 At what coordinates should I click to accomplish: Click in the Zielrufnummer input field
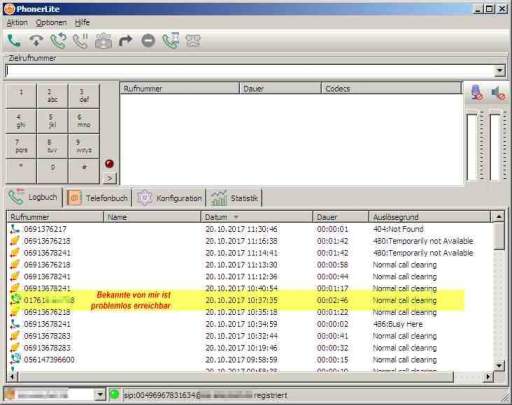(x=250, y=71)
